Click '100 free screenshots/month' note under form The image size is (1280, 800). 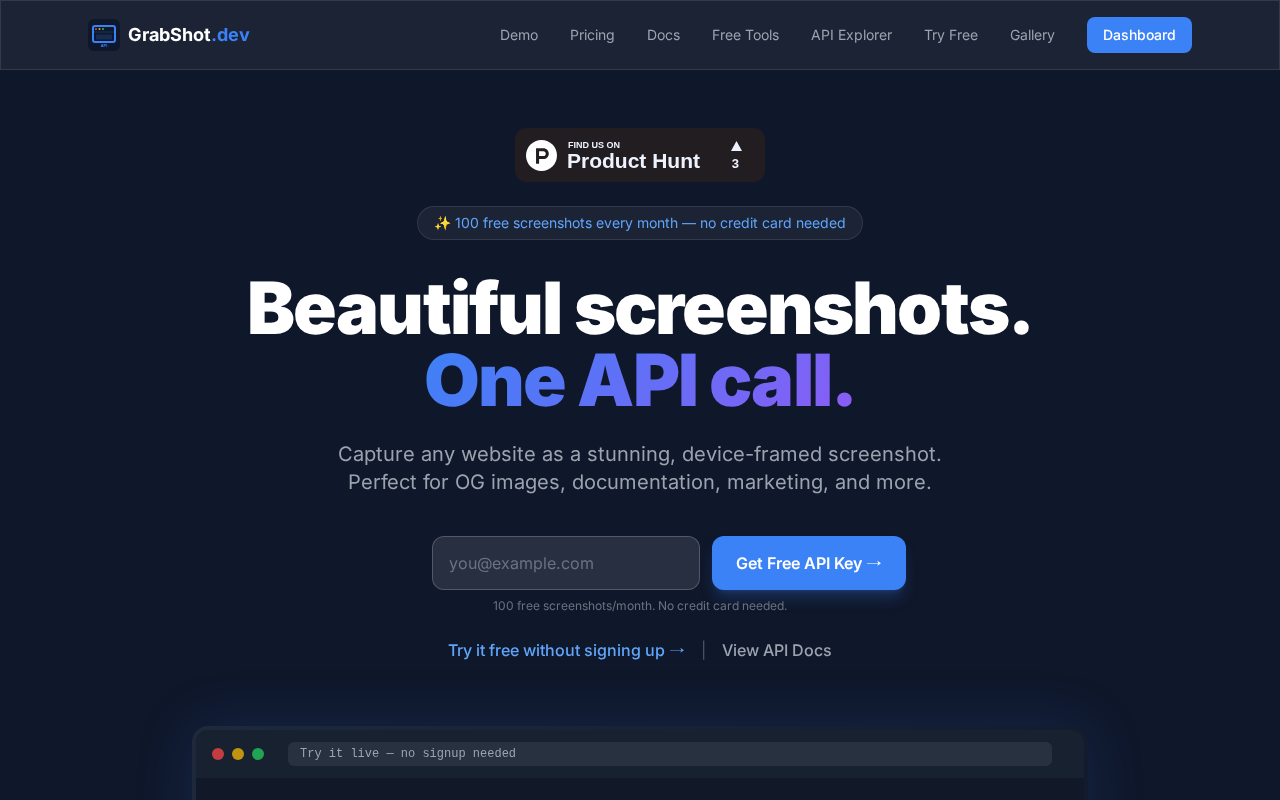point(640,606)
